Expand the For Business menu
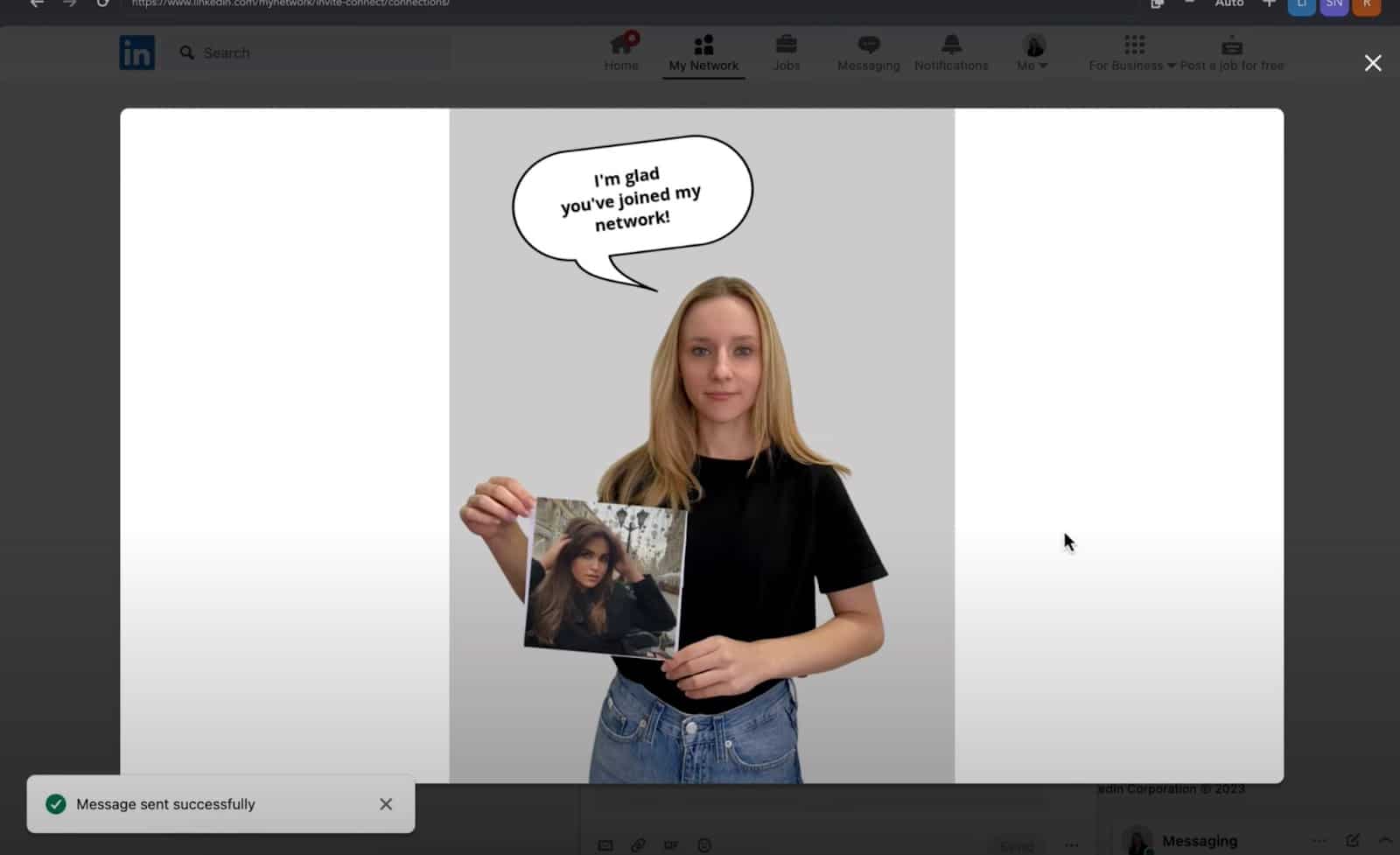The image size is (1400, 855). point(1133,53)
